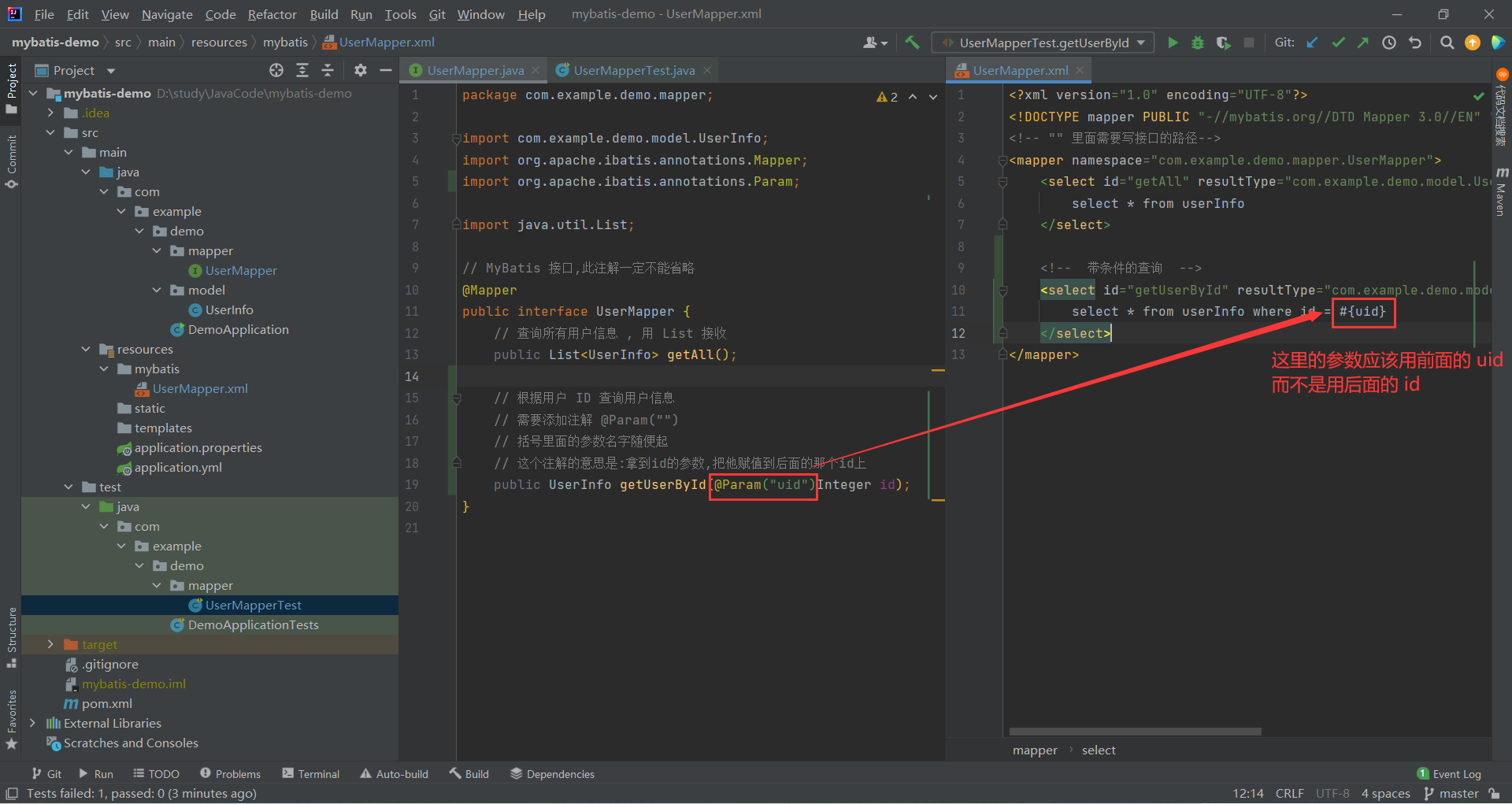The image size is (1512, 804).
Task: Go to previous highlighted error arrow up
Action: pyautogui.click(x=913, y=97)
